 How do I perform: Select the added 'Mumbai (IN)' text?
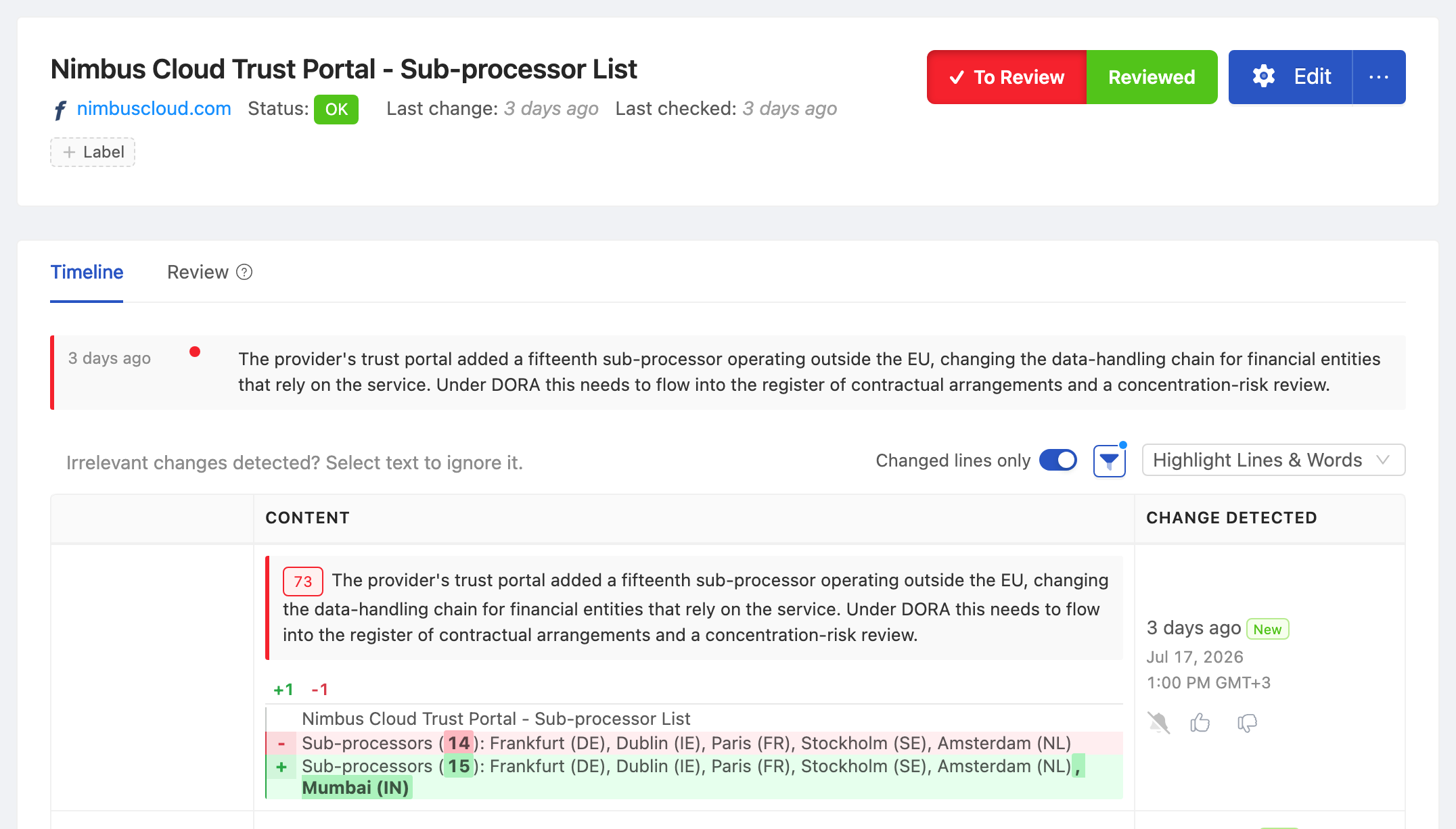pos(355,788)
